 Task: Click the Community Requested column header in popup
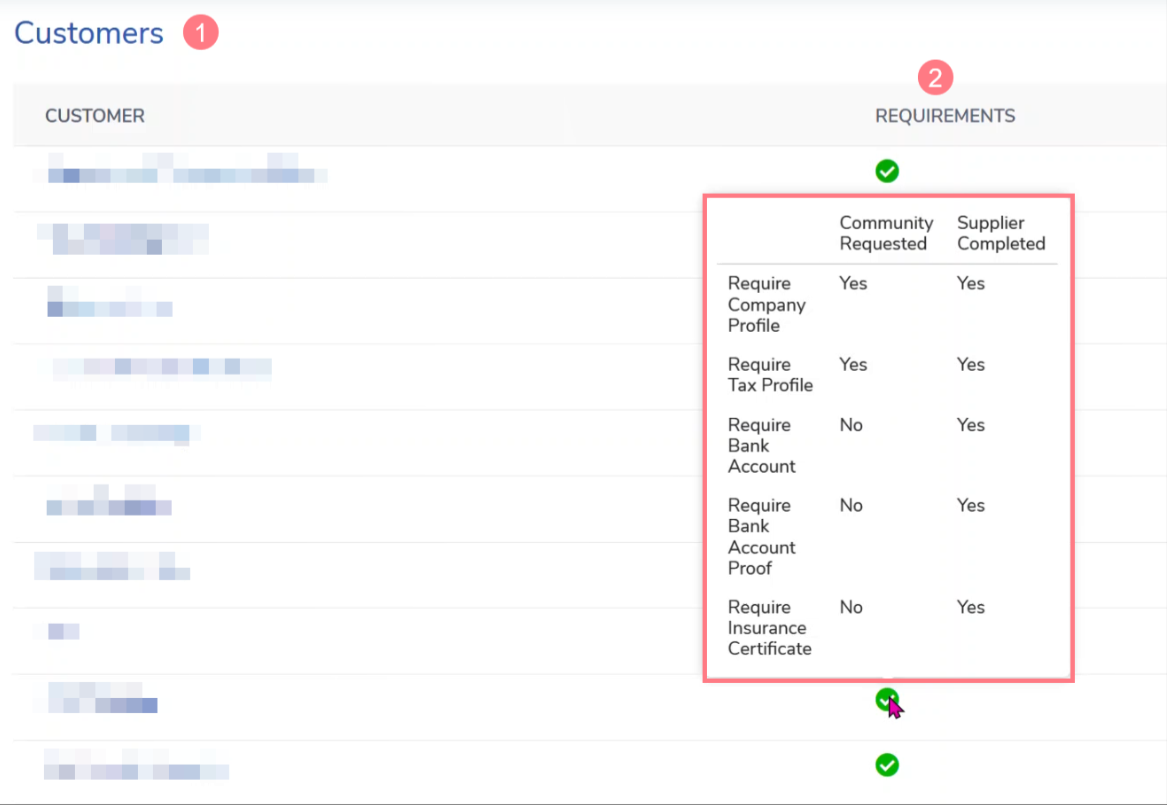(885, 233)
